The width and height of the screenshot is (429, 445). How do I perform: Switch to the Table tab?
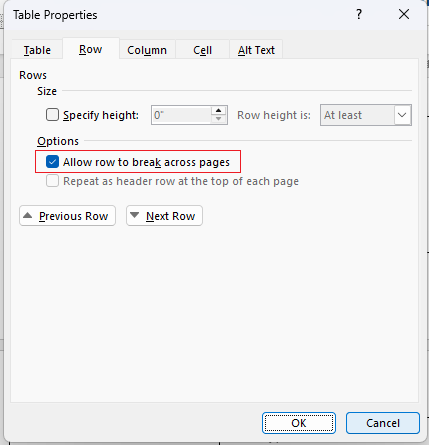[37, 50]
